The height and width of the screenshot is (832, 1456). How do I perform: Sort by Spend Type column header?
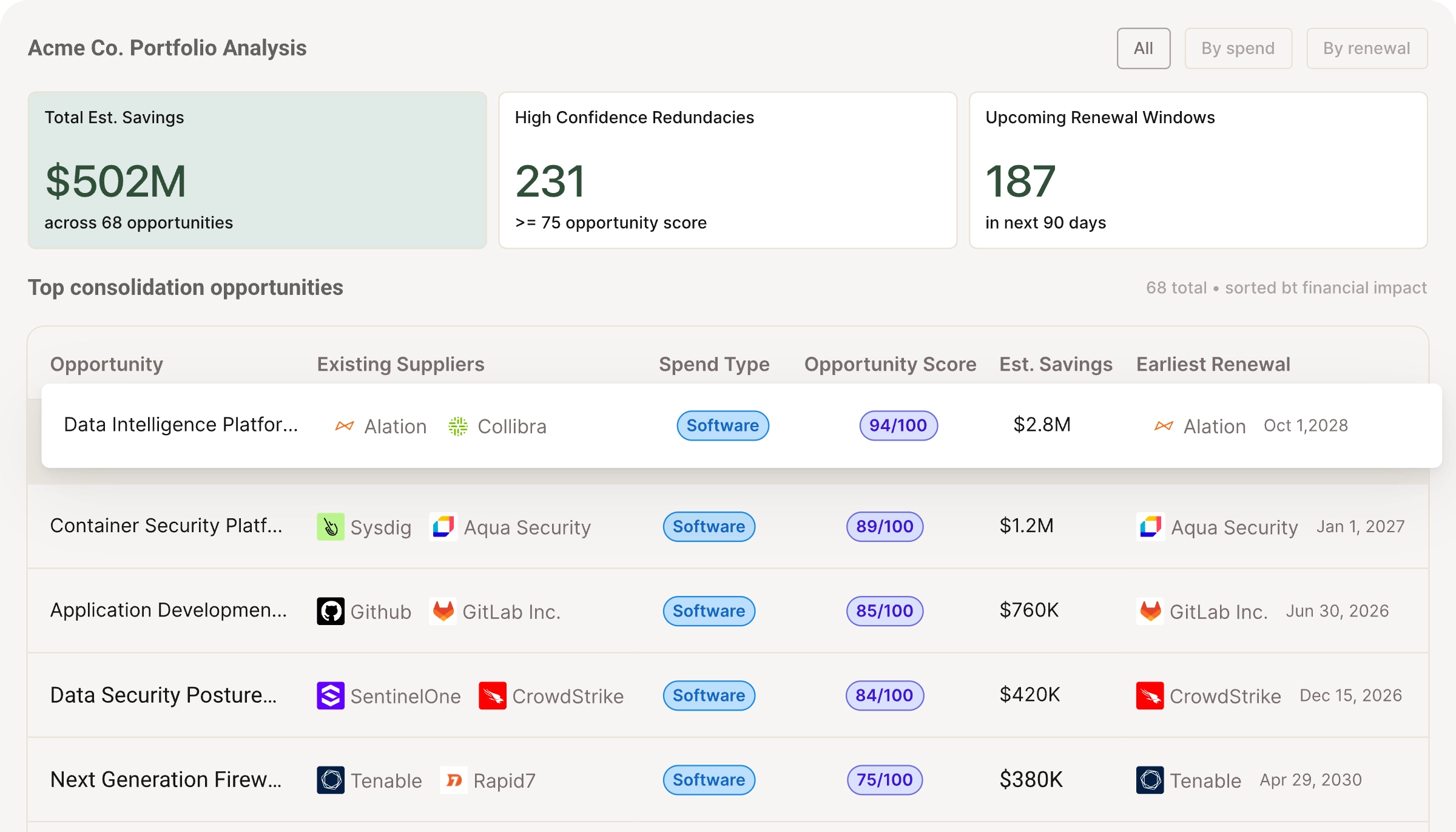click(714, 364)
